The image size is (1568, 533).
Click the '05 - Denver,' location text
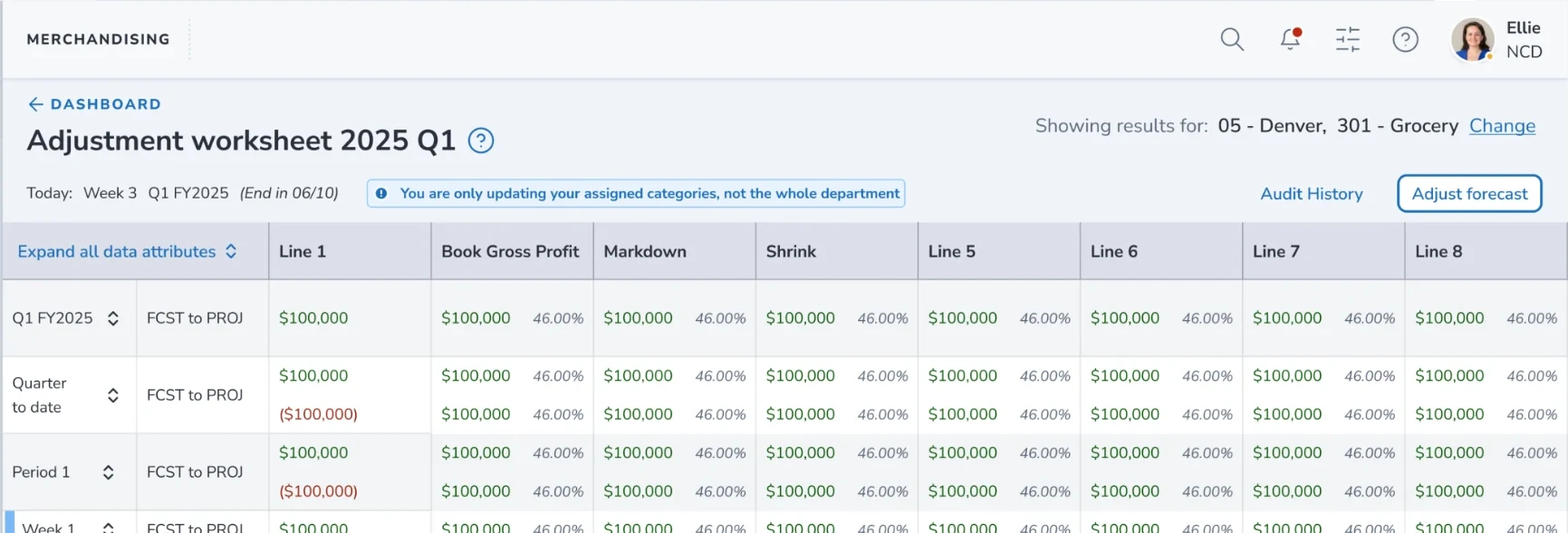pos(1272,126)
